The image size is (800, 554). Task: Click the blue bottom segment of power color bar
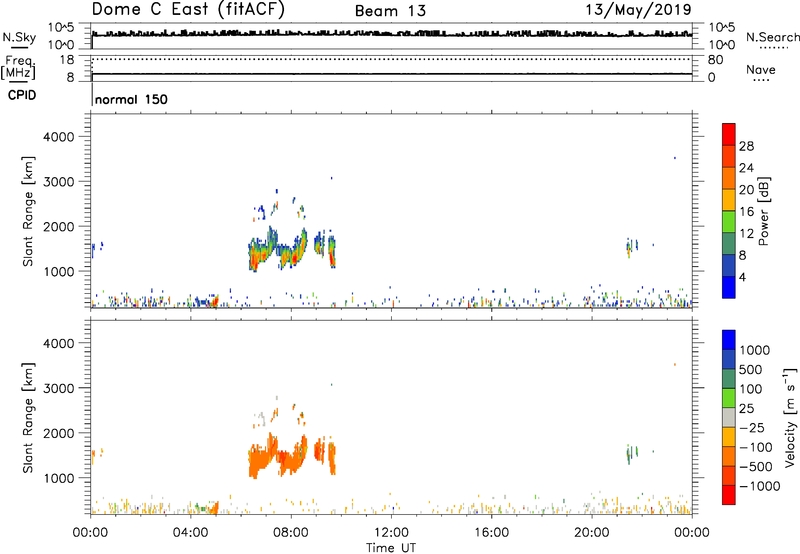[729, 287]
